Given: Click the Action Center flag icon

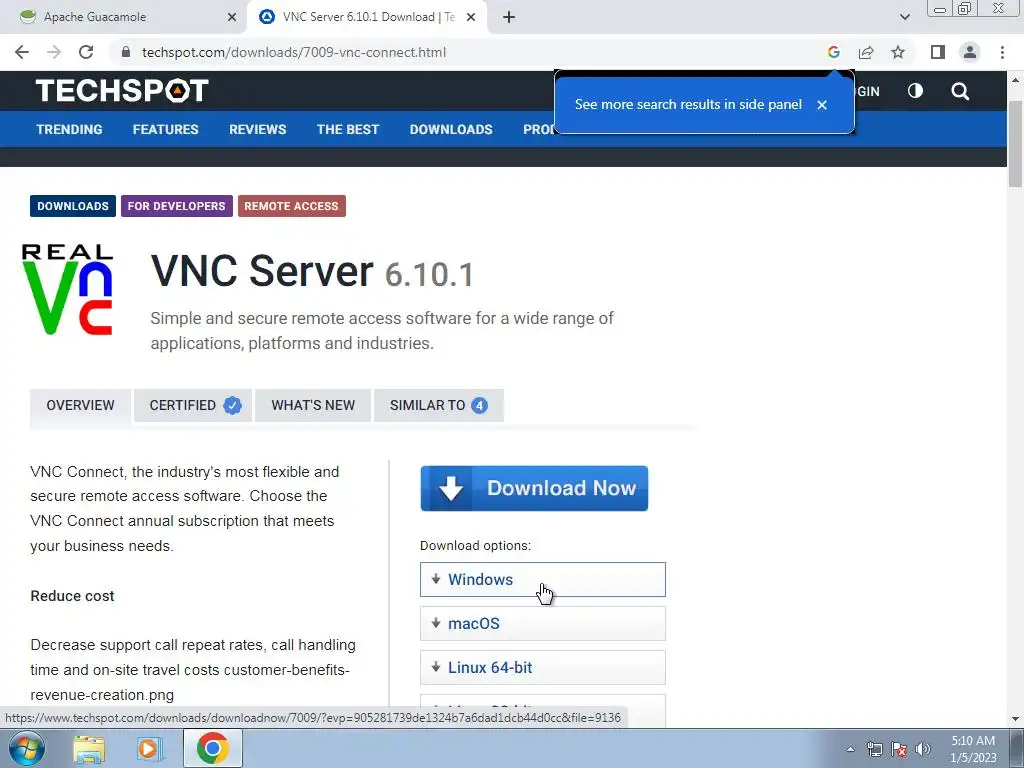Looking at the screenshot, I should pos(899,749).
